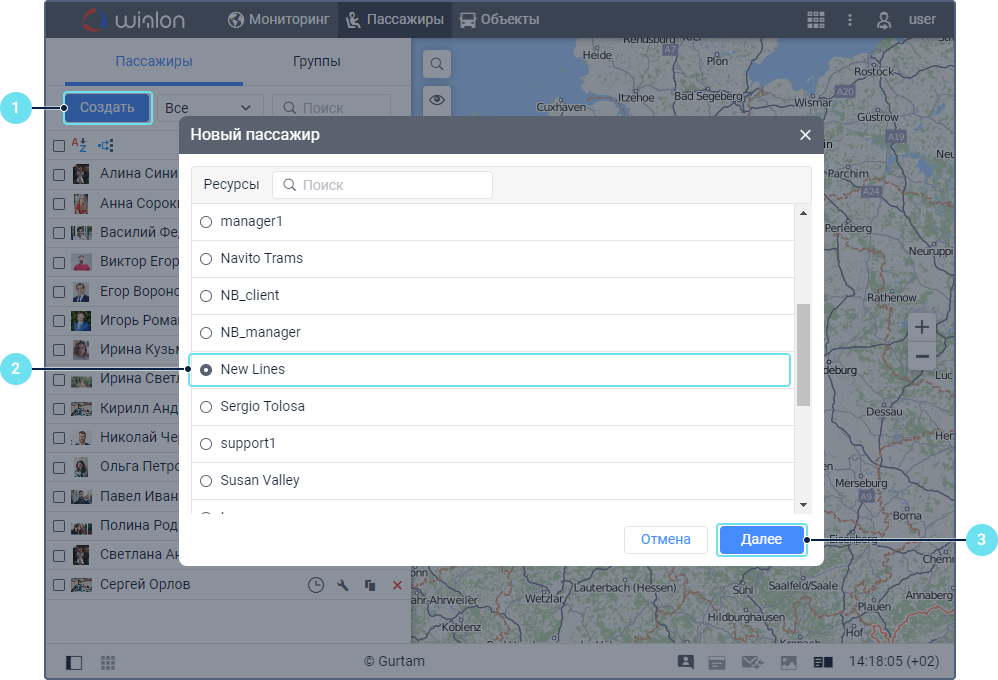
Task: Toggle the eye visibility icon on map
Action: pos(437,99)
